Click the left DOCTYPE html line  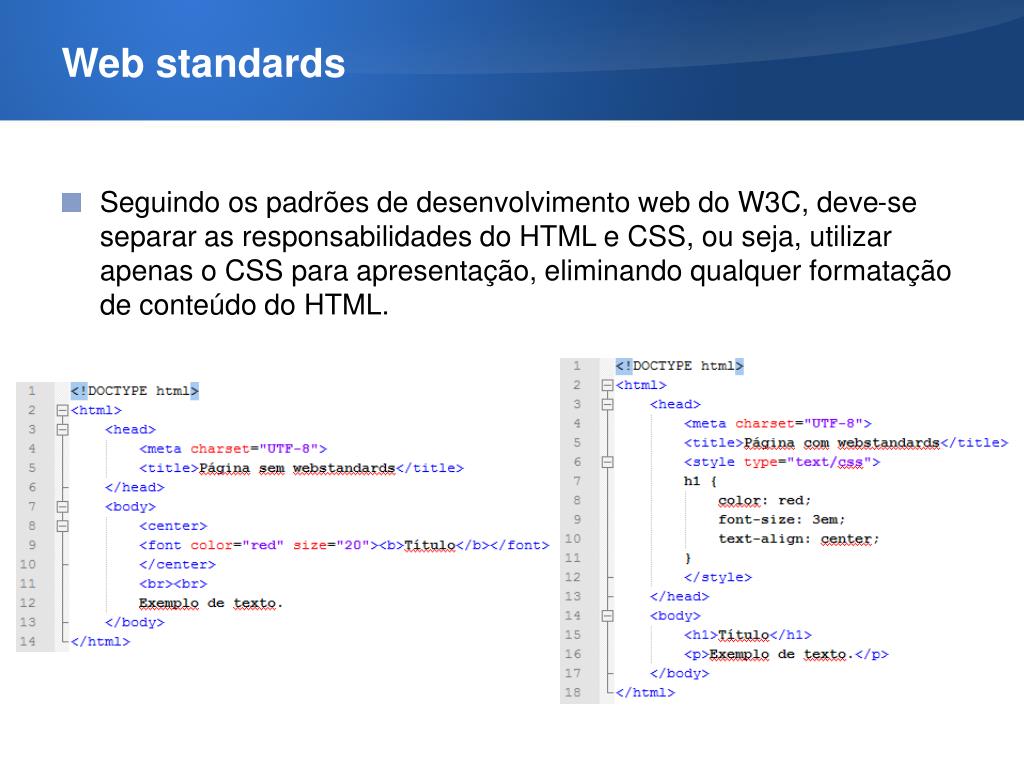(x=135, y=391)
